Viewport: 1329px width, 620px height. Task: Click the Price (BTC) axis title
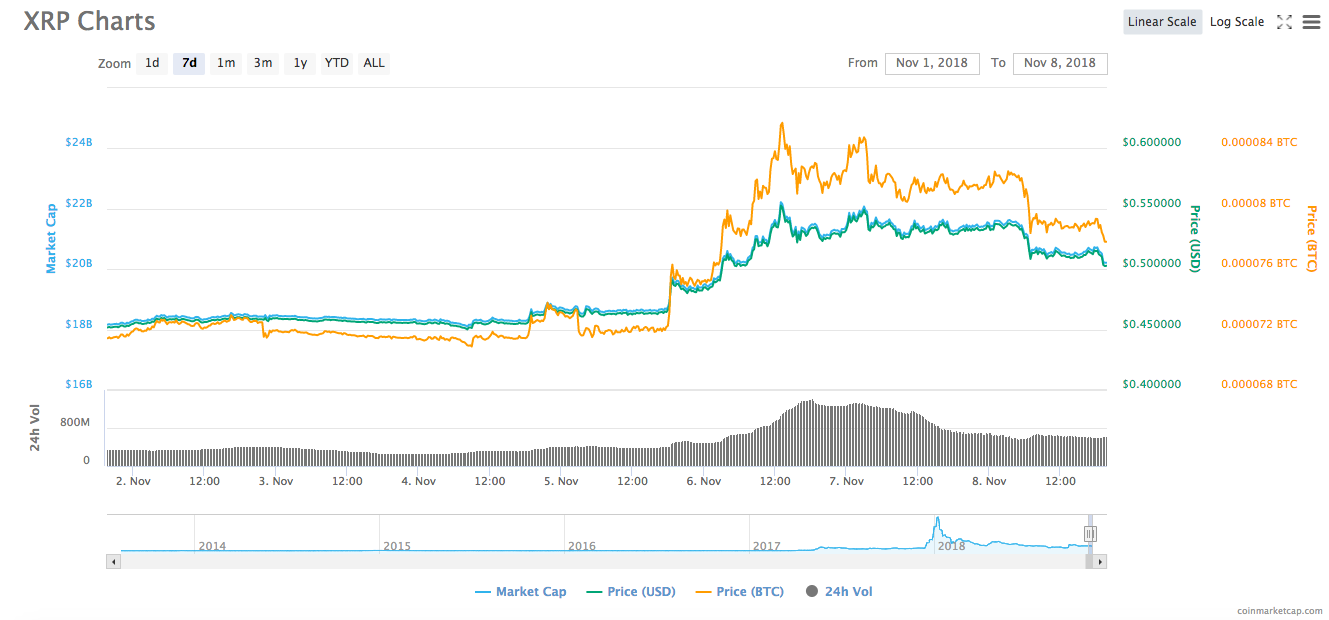click(1312, 239)
